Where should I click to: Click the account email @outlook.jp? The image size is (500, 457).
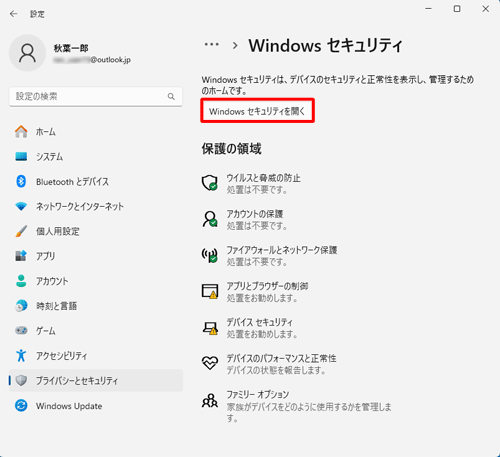tap(92, 60)
